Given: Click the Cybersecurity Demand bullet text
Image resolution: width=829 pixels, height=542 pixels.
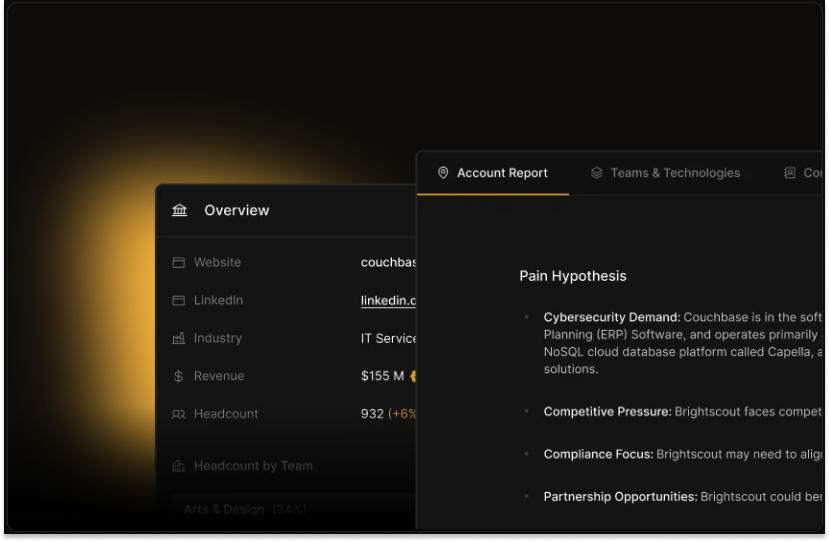Looking at the screenshot, I should tap(683, 343).
